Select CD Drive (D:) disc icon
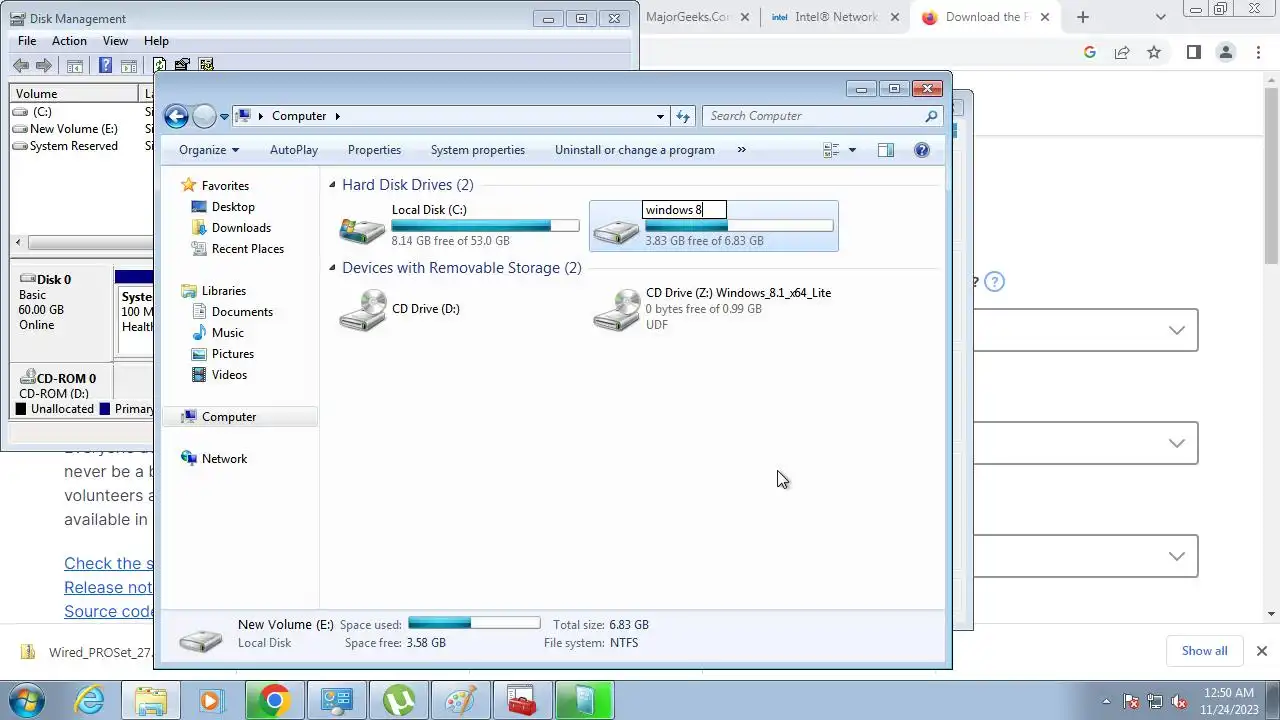1280x720 pixels. [362, 310]
